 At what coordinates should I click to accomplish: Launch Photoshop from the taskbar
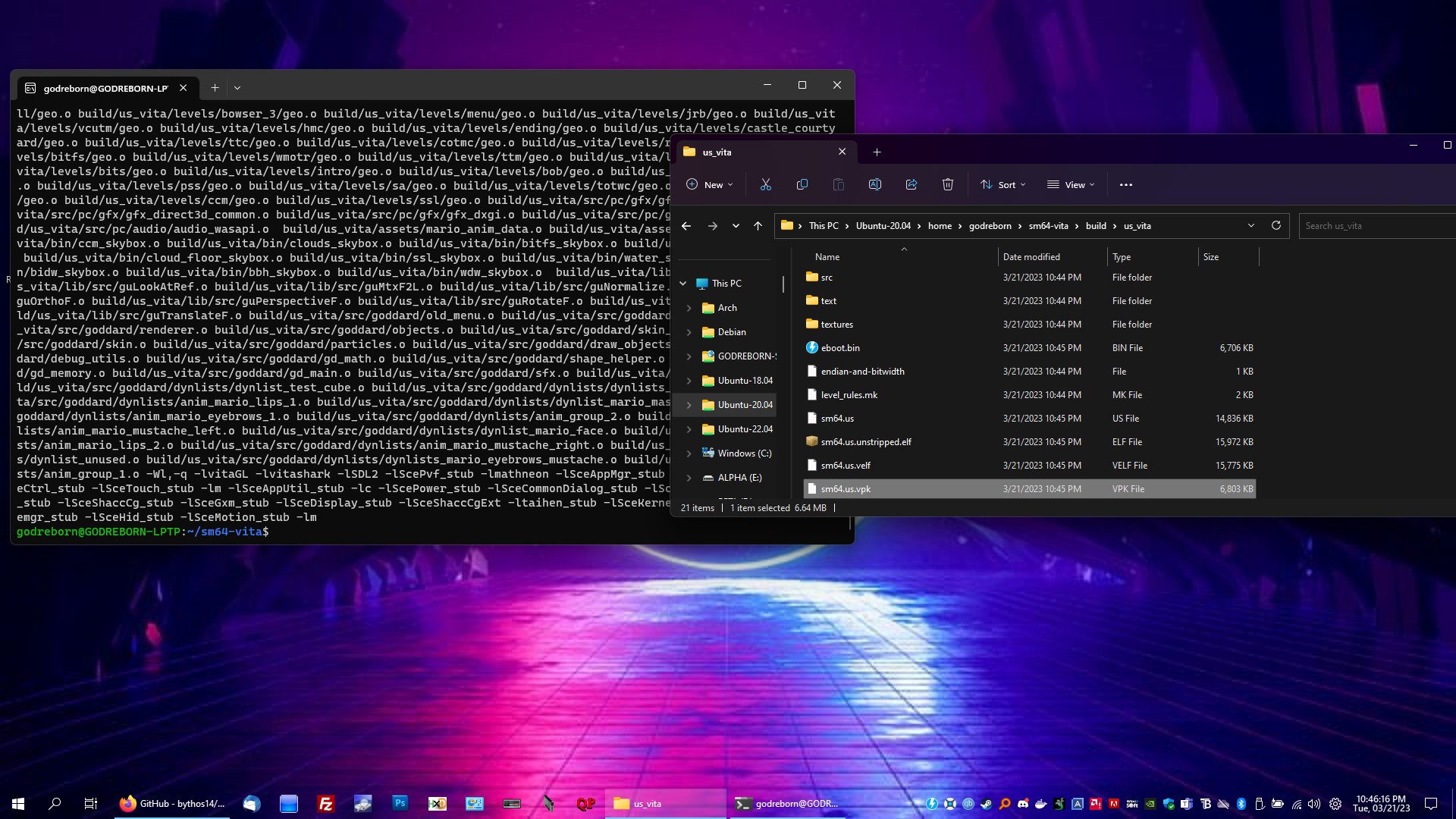(x=400, y=804)
